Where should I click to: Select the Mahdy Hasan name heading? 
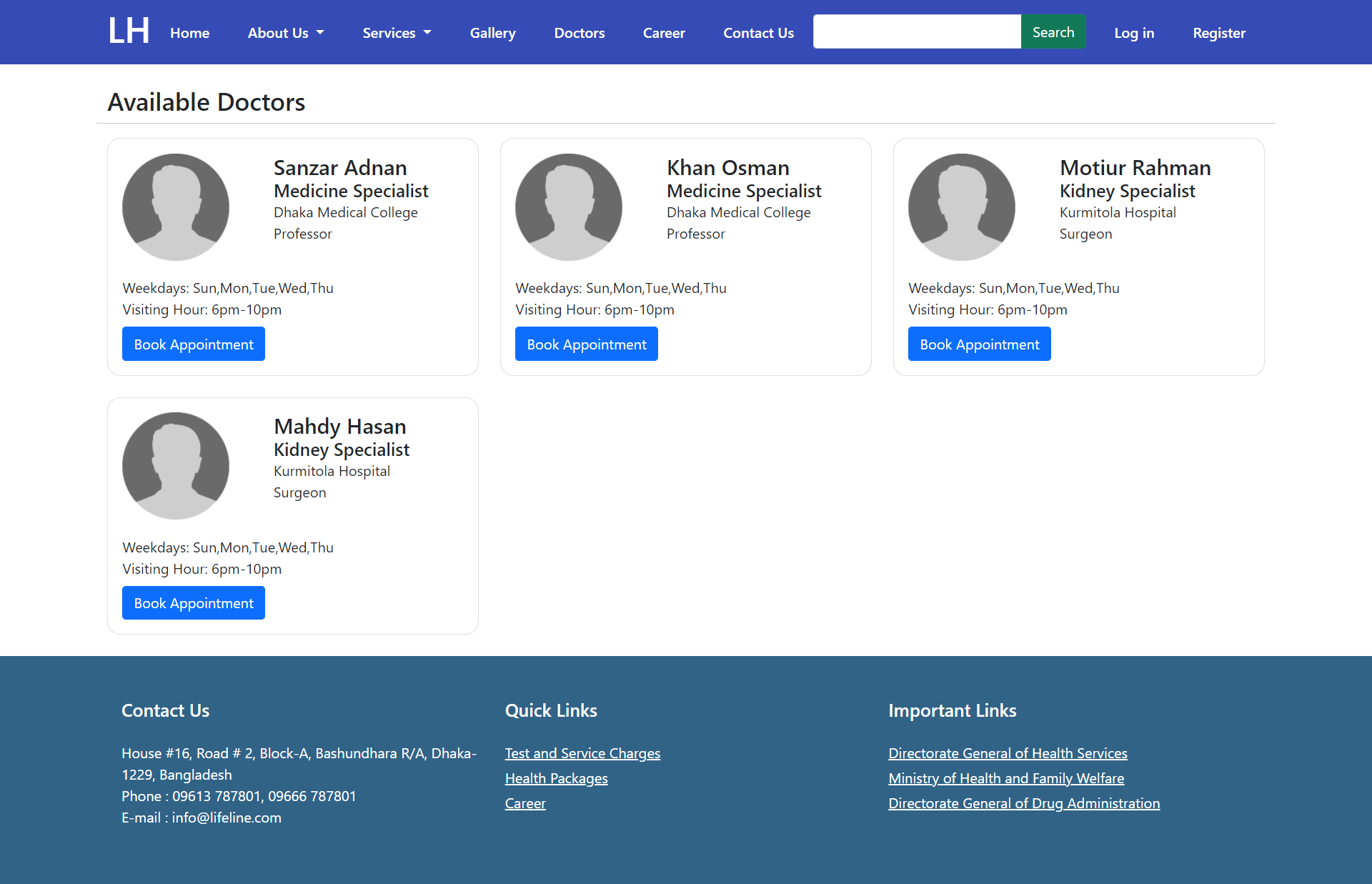(339, 426)
